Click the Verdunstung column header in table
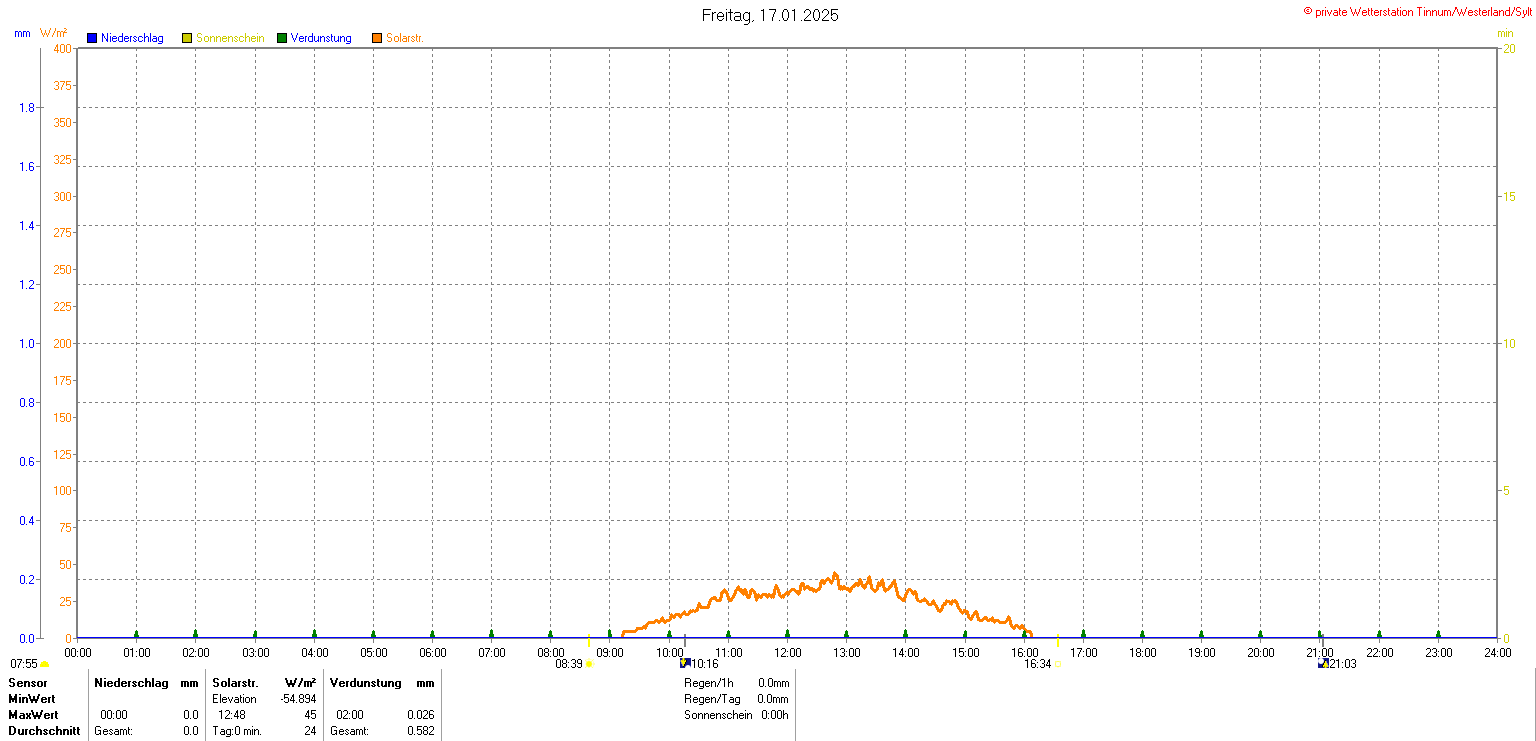 pos(365,683)
